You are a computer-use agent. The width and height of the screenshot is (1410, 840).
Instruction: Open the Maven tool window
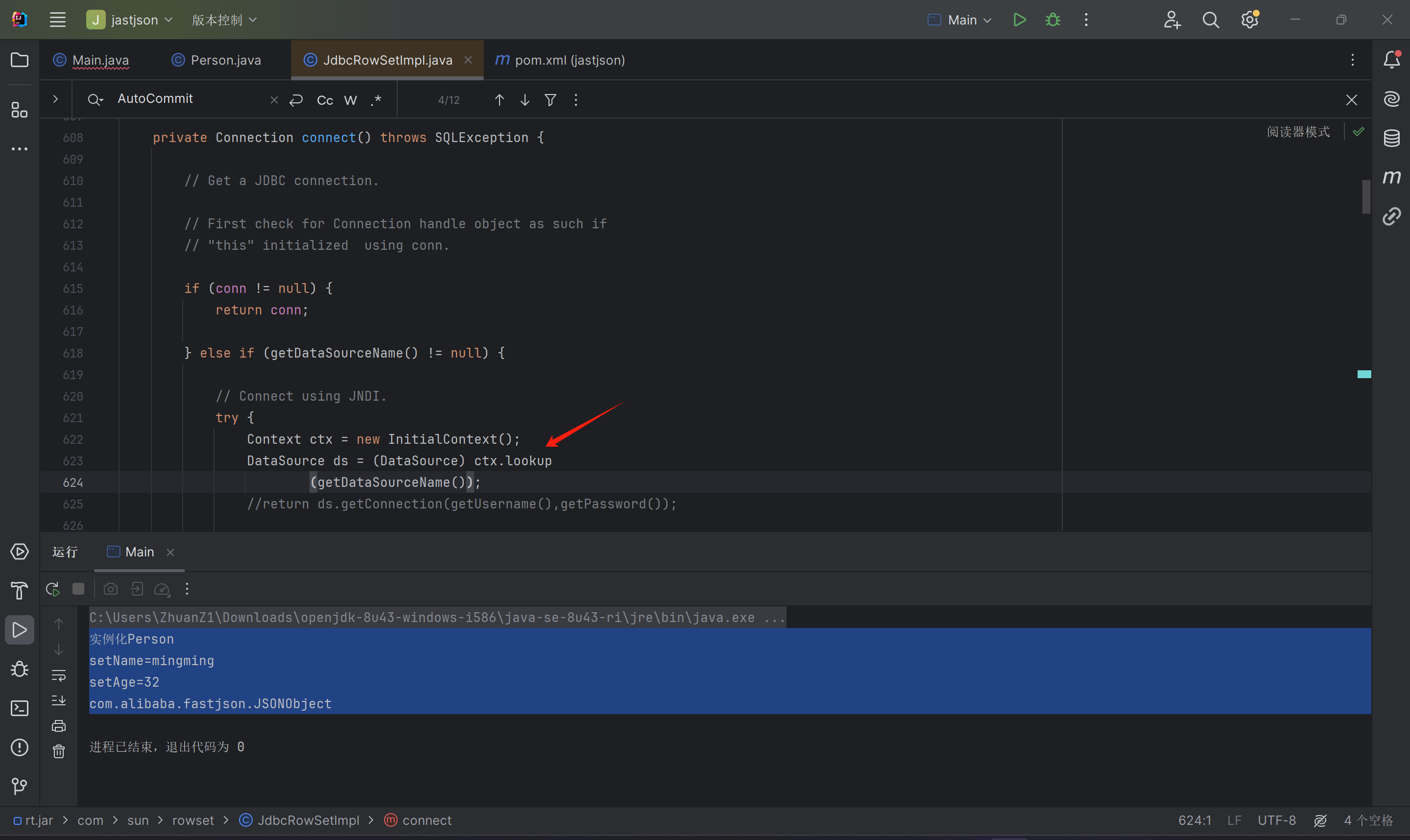click(1391, 177)
